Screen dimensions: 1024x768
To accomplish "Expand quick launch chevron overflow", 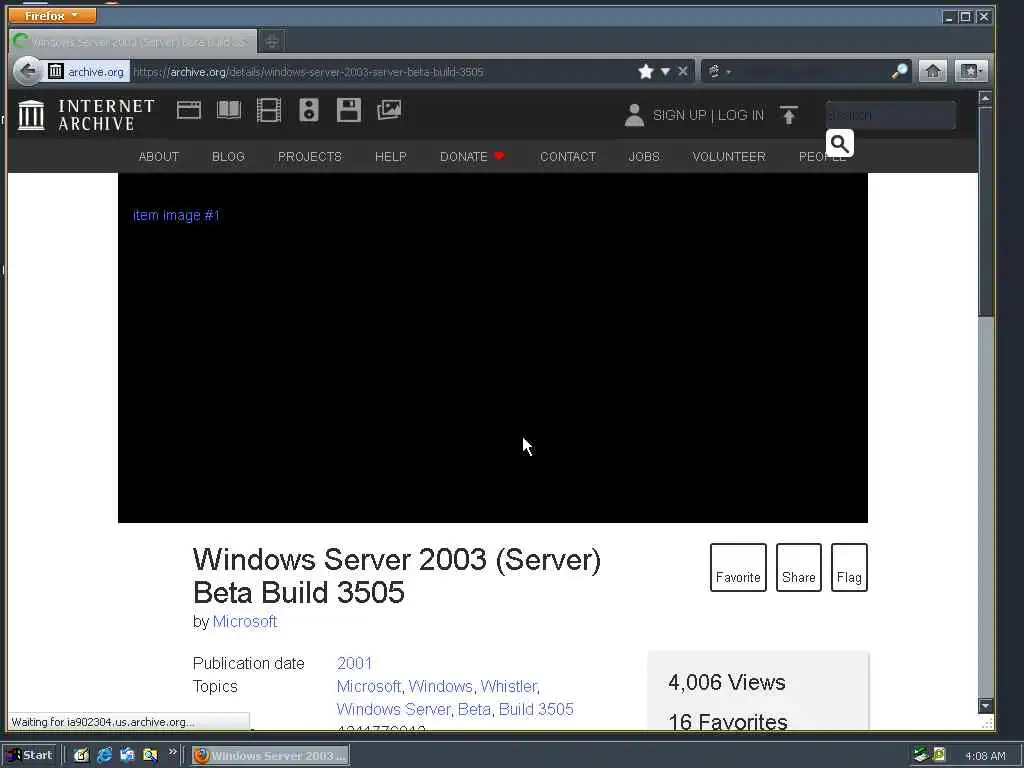I will click(172, 752).
